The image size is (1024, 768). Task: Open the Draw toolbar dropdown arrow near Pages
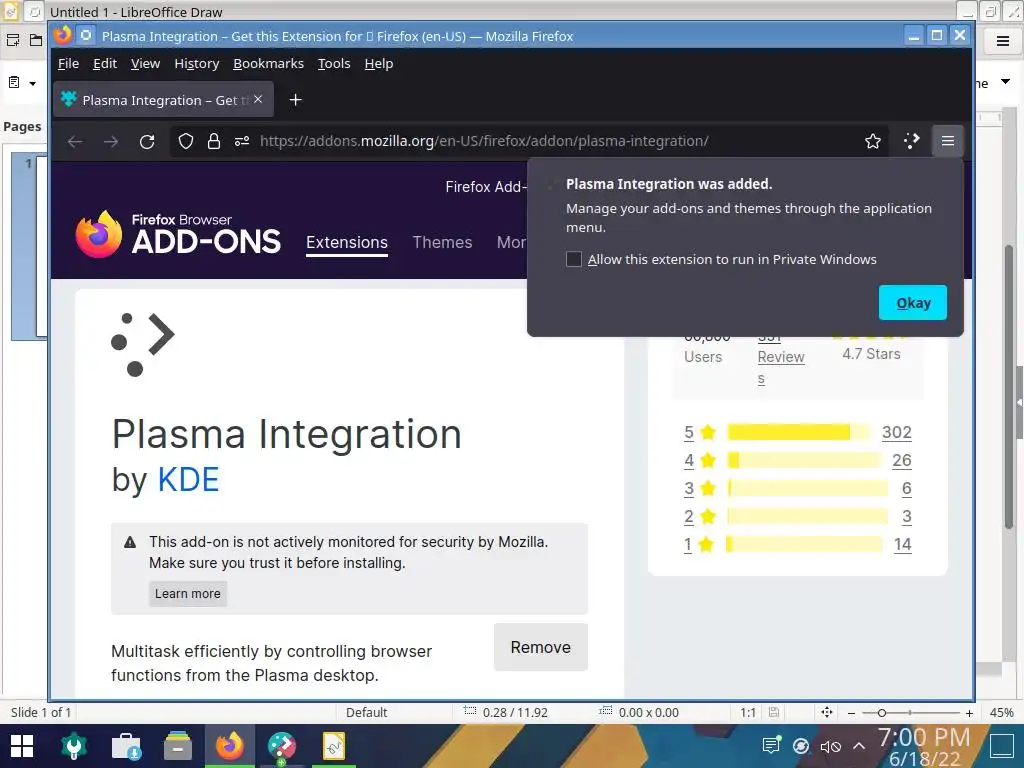point(32,84)
